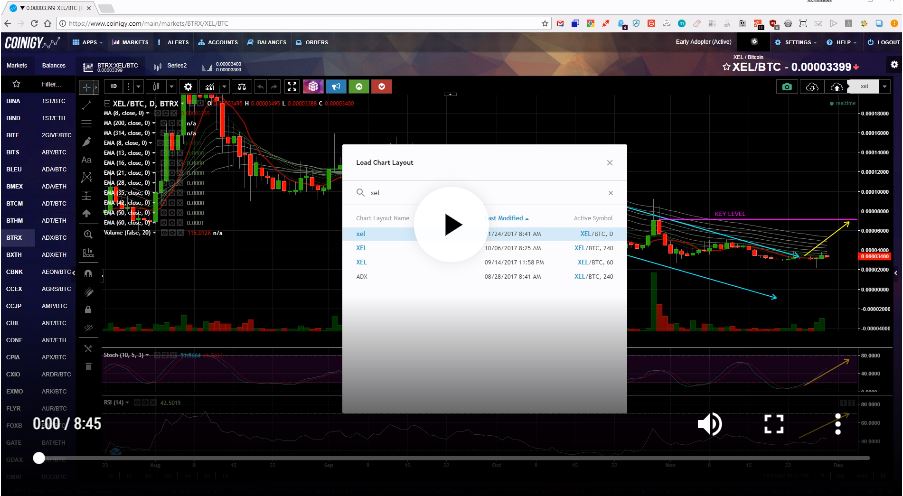The image size is (903, 496).
Task: Click the gear icon beside the price header
Action: coord(894,65)
